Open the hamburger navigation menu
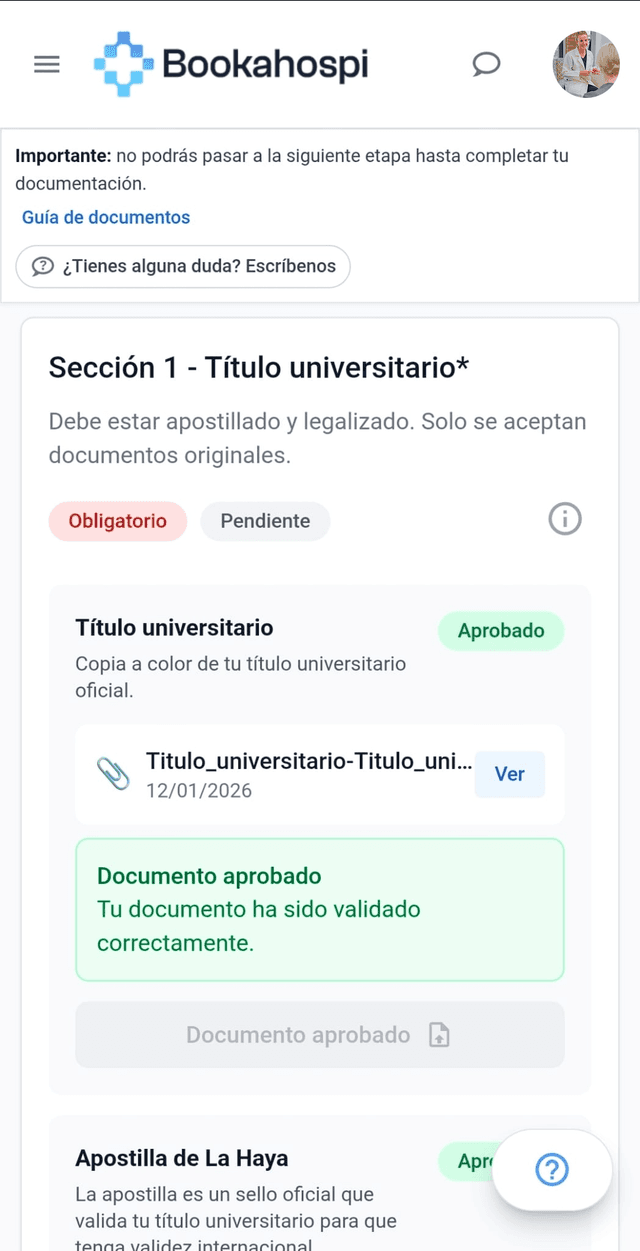This screenshot has width=640, height=1251. (x=46, y=63)
